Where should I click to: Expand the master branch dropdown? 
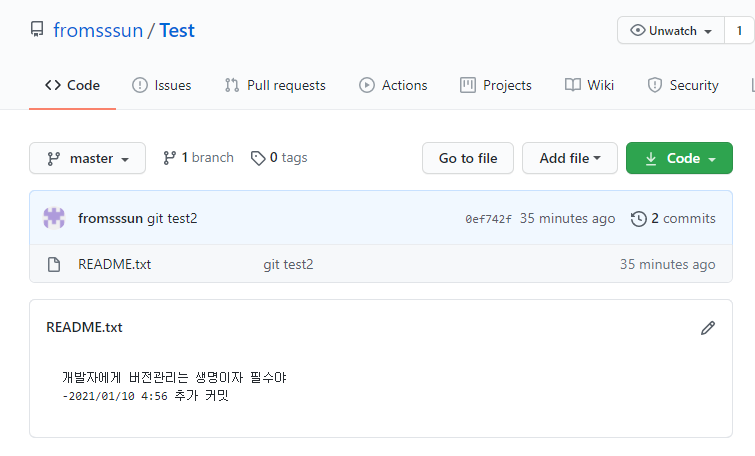pos(87,158)
